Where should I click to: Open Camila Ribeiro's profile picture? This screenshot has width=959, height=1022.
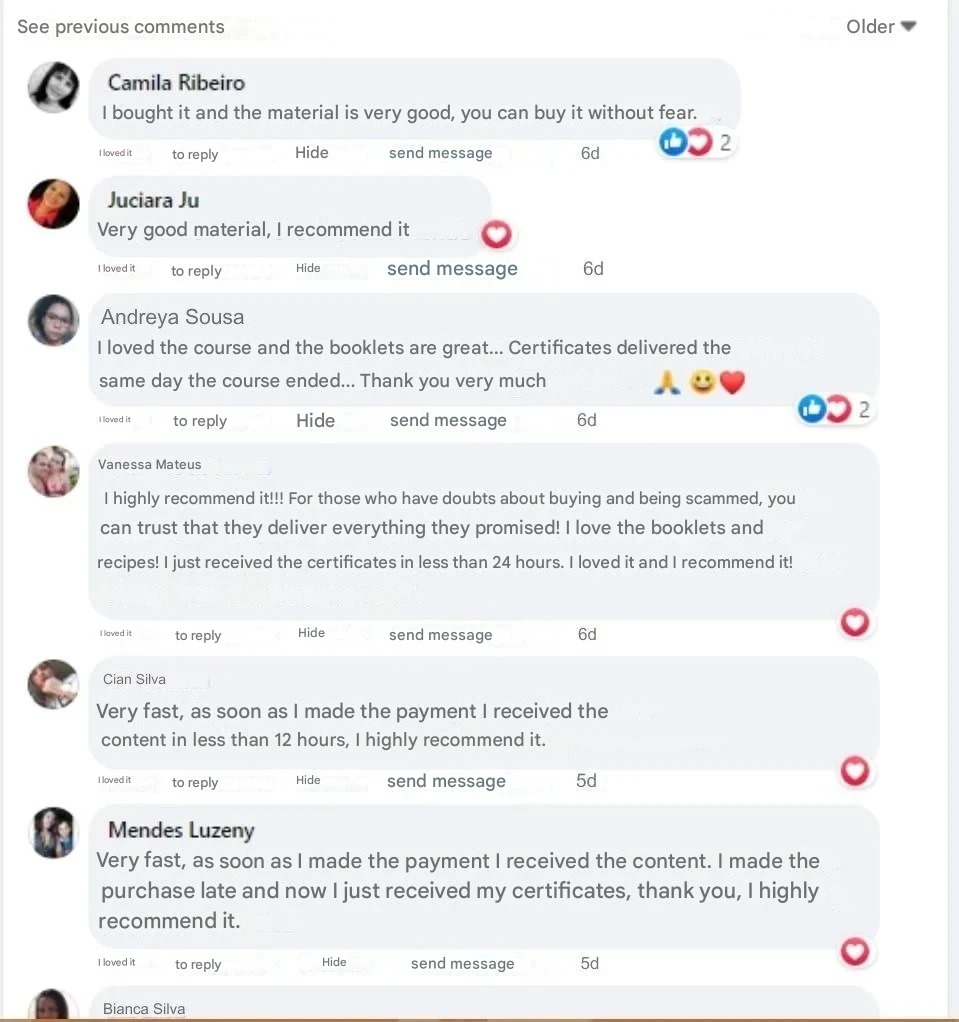click(54, 87)
